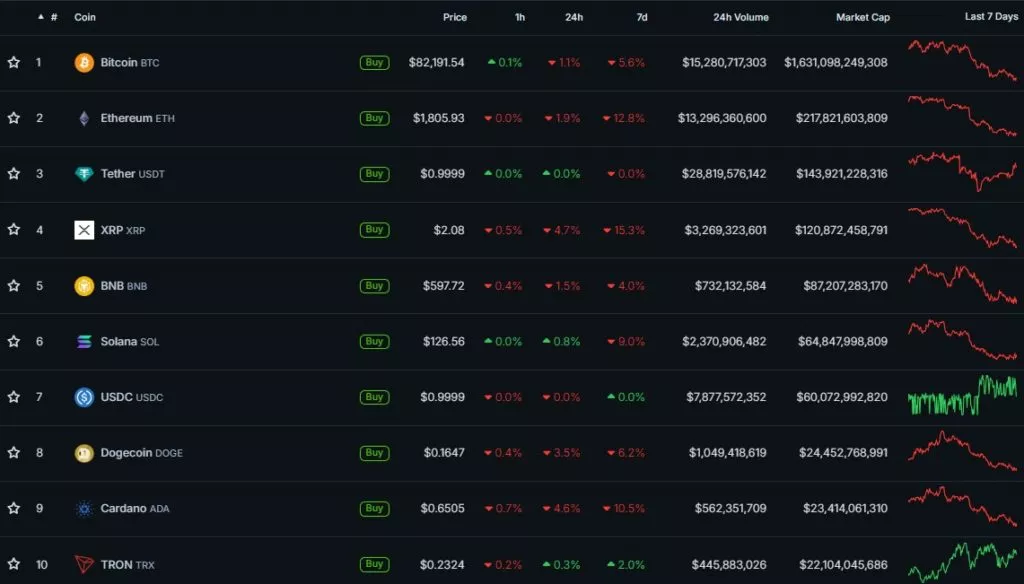Click the Tether USDT logo icon
1024x584 pixels.
pyautogui.click(x=84, y=174)
